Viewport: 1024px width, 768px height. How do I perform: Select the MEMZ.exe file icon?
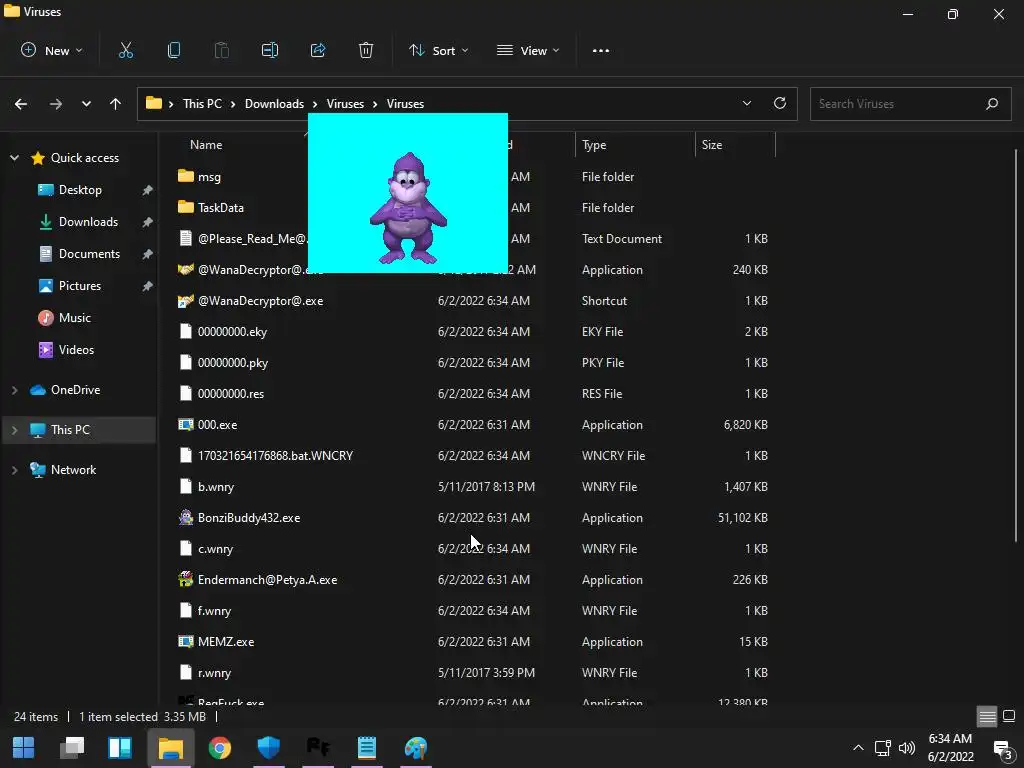[x=186, y=641]
